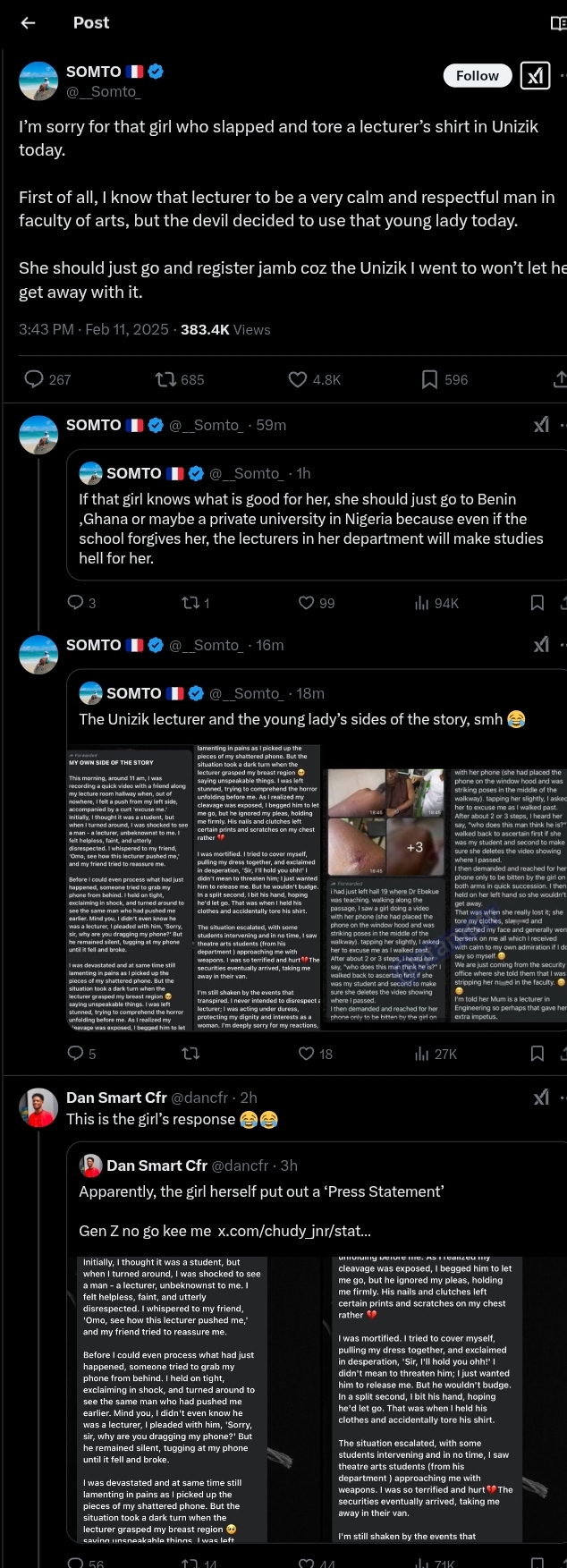Open the @_Somto_ handle under main author
The height and width of the screenshot is (1568, 567).
click(104, 91)
